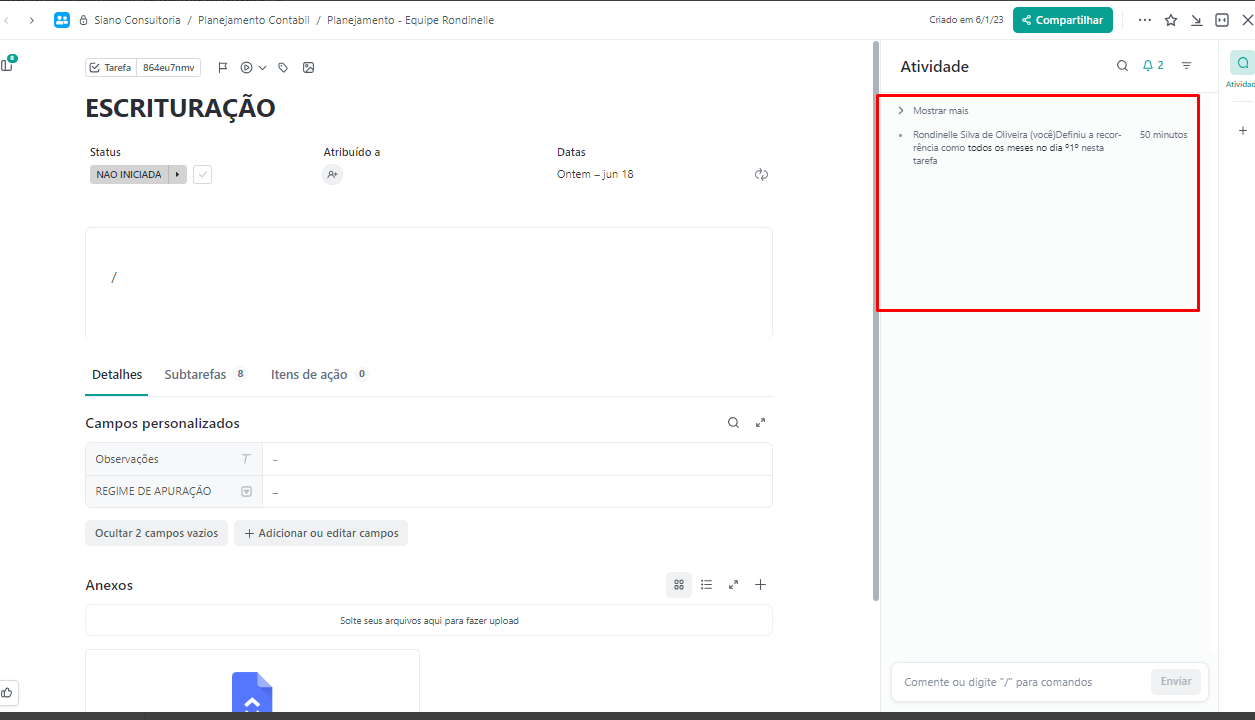Click the tag icon to add tags
Viewport: 1255px width, 720px height.
tap(283, 68)
